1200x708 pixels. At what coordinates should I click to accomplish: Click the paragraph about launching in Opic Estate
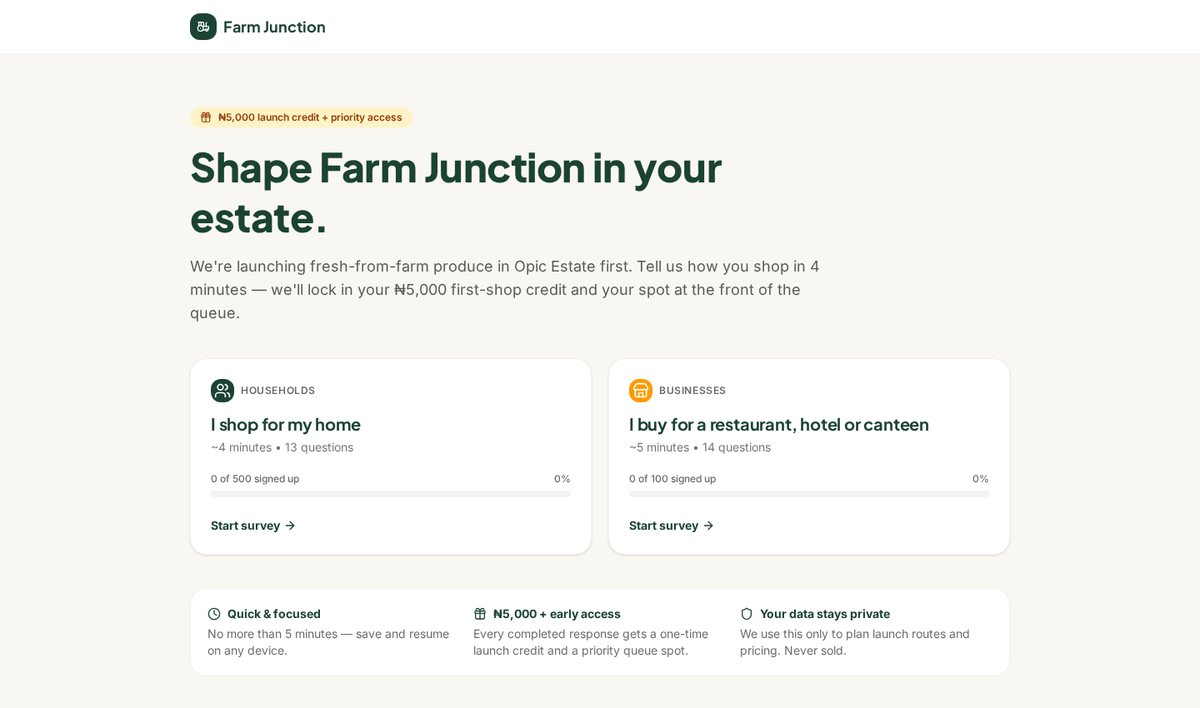tap(505, 290)
